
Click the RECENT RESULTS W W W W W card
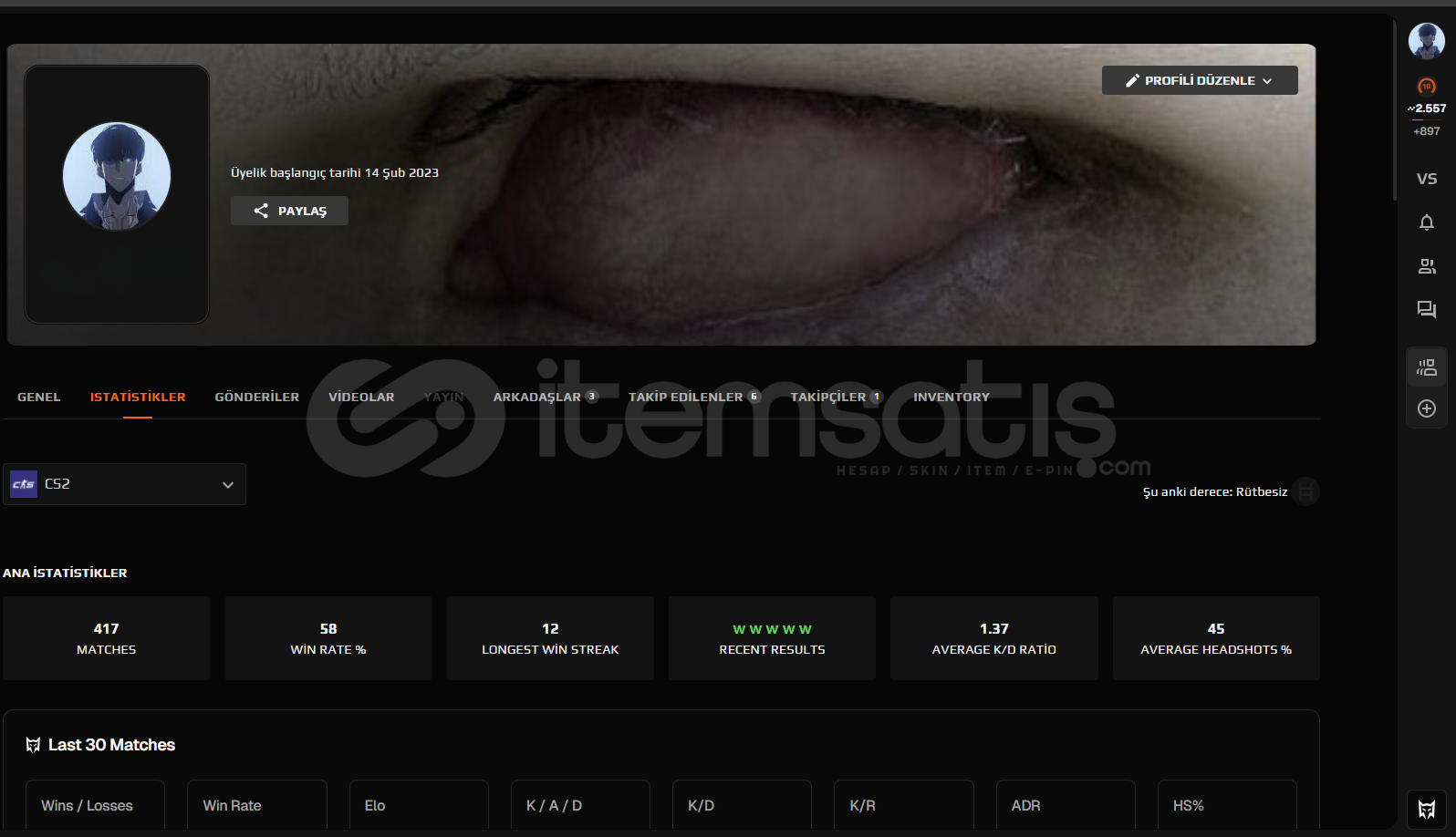coord(772,638)
